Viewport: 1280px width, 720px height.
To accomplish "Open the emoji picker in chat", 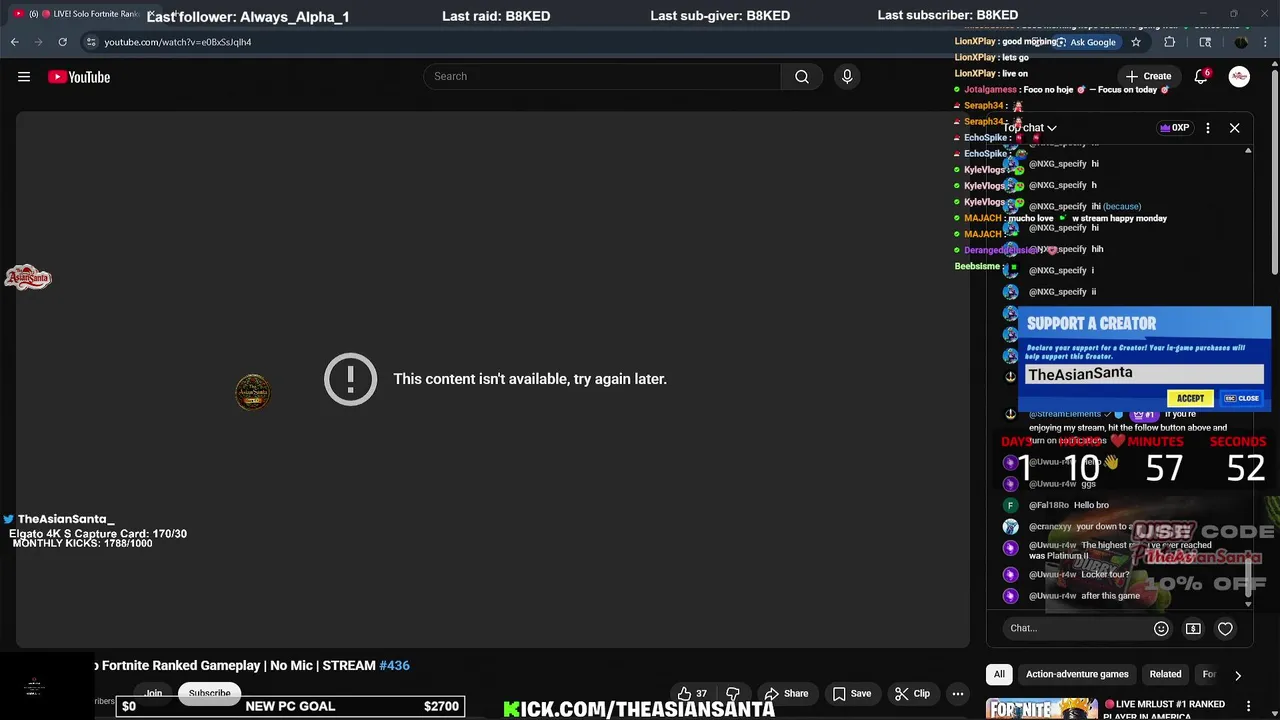I will click(1161, 629).
